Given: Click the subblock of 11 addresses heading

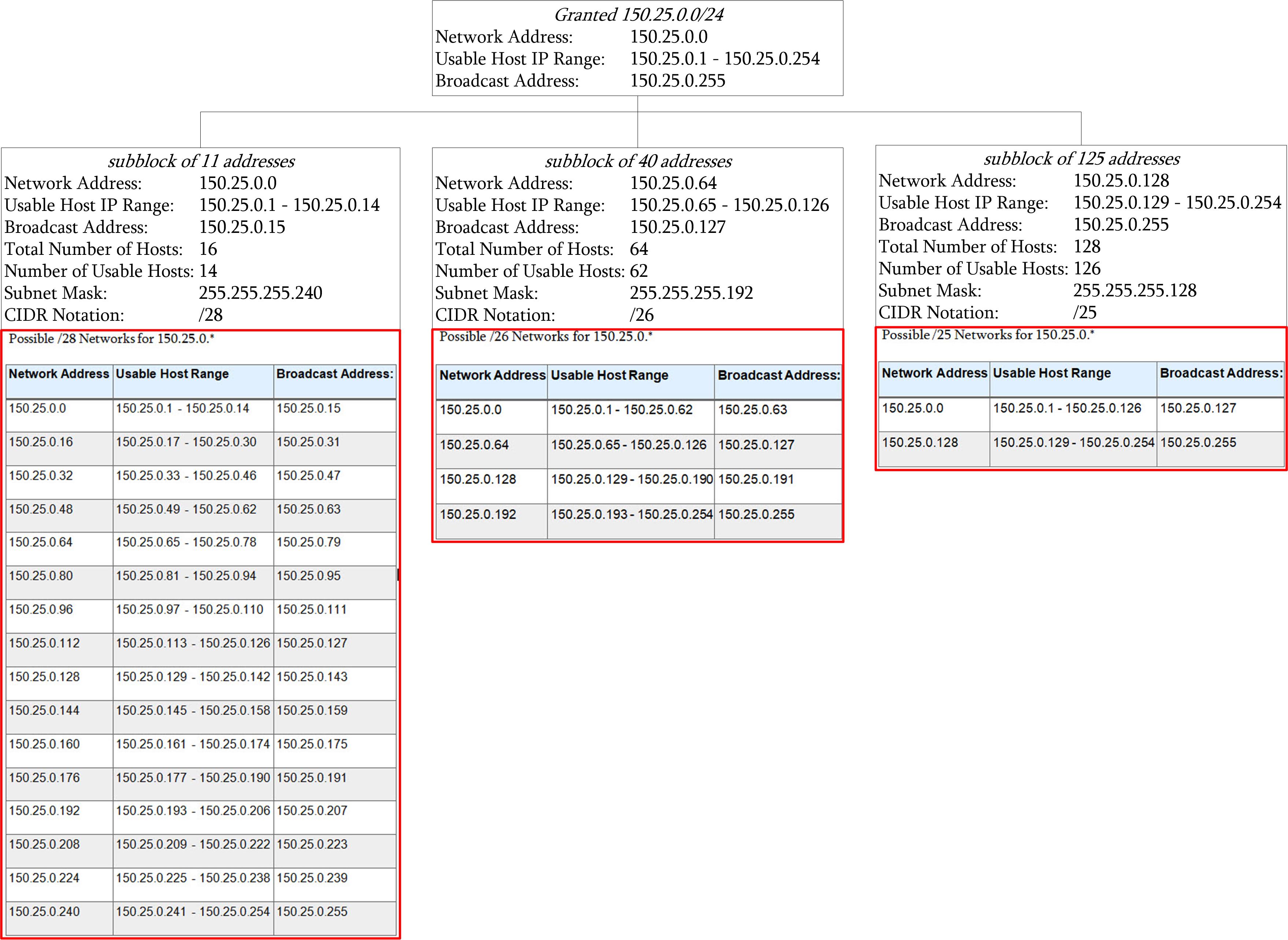Looking at the screenshot, I should pos(201,161).
